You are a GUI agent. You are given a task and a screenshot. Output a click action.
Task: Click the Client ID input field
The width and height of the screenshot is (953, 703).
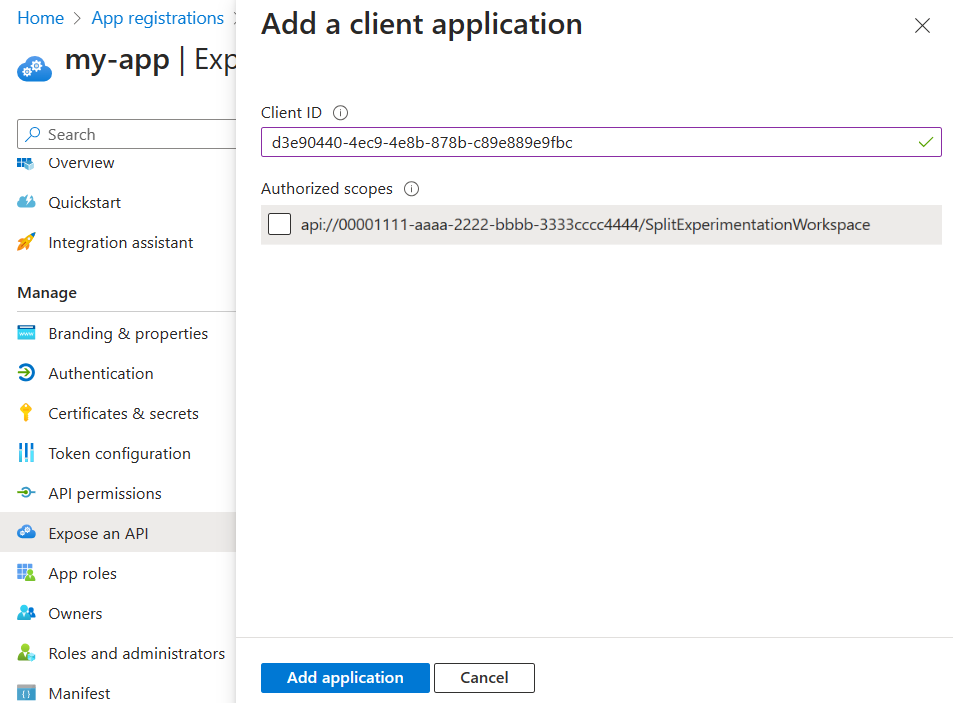point(601,142)
